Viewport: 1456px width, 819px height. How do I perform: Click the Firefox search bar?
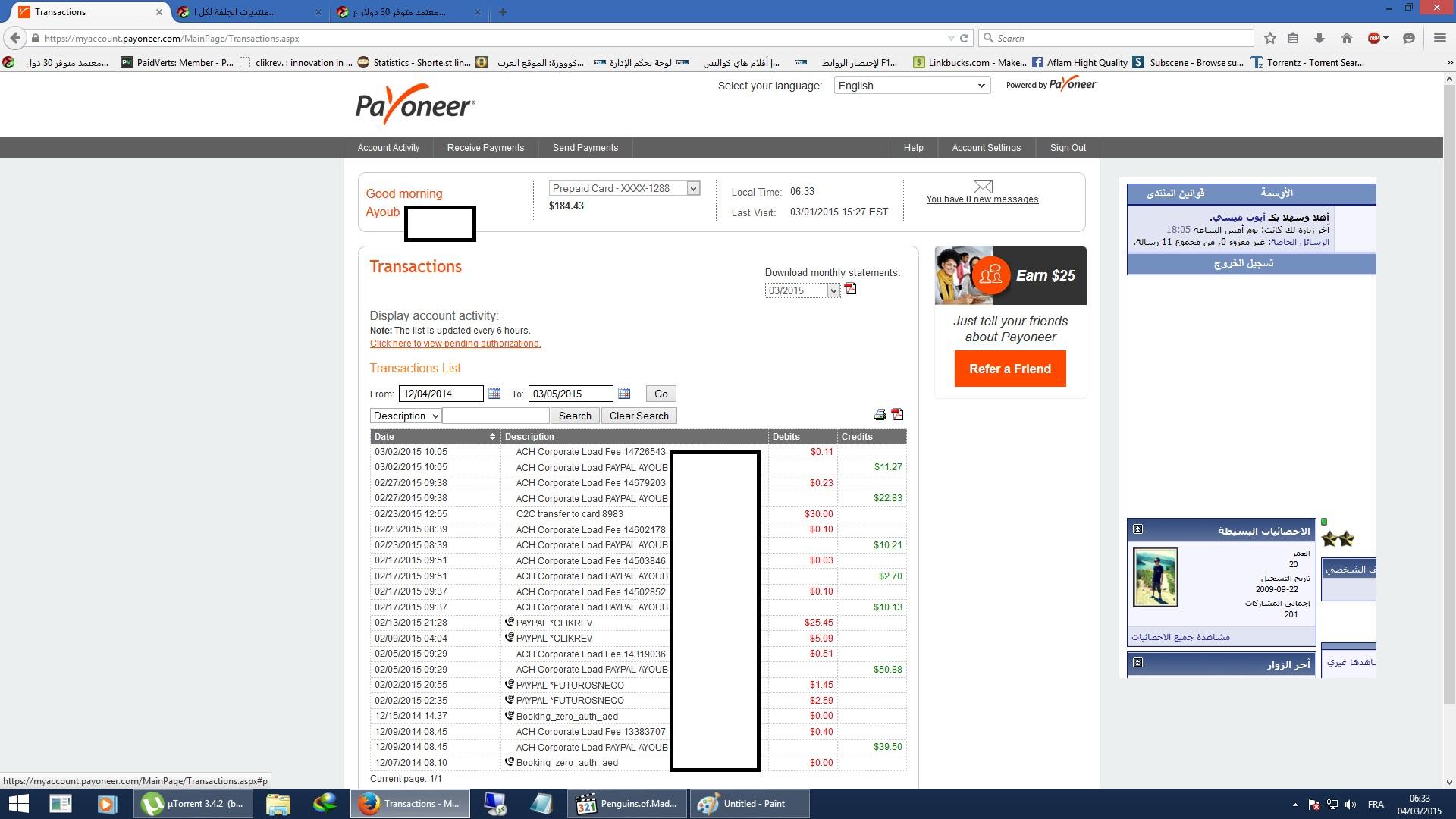click(x=1116, y=38)
